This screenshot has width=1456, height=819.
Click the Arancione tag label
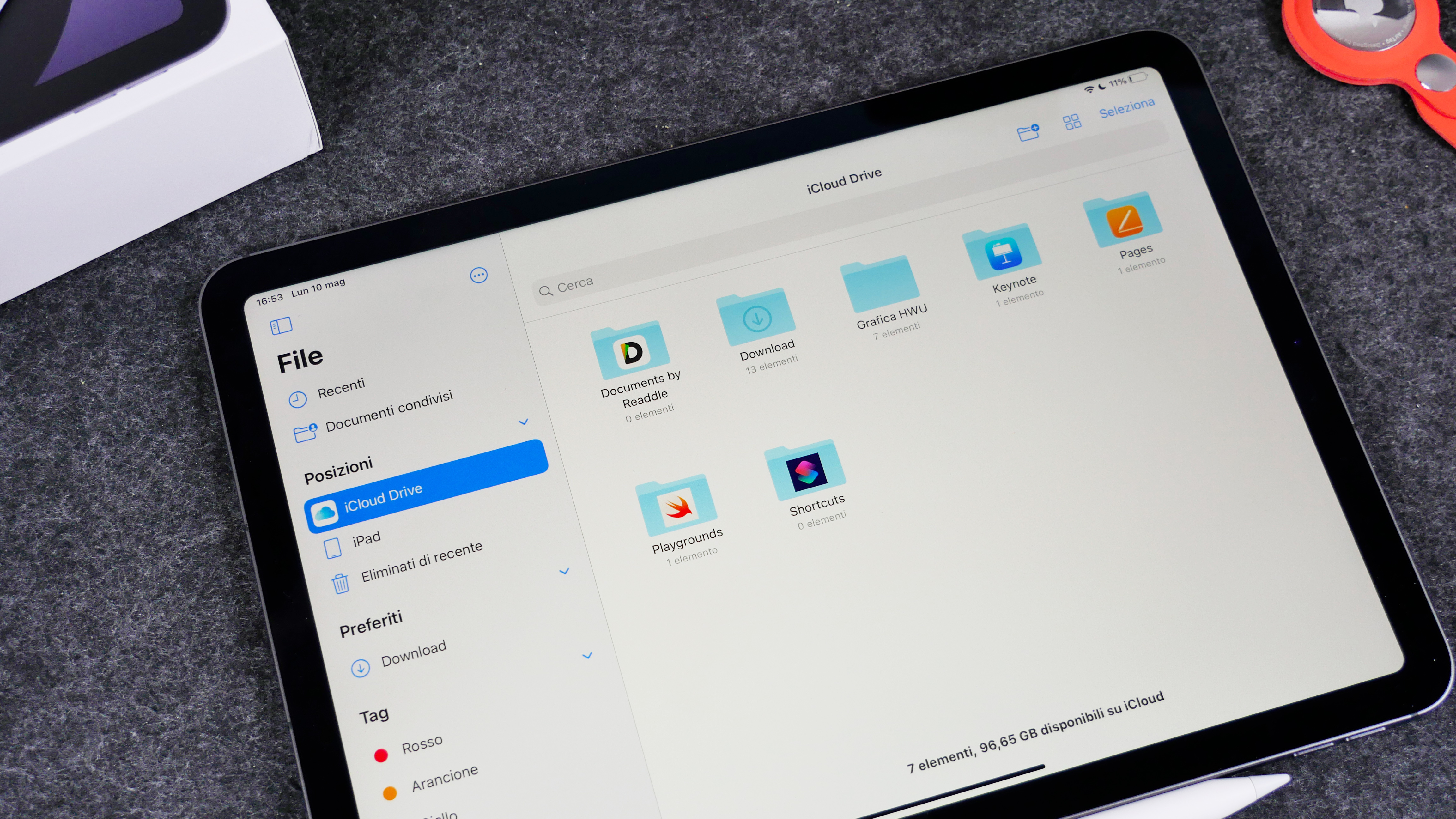[x=444, y=778]
